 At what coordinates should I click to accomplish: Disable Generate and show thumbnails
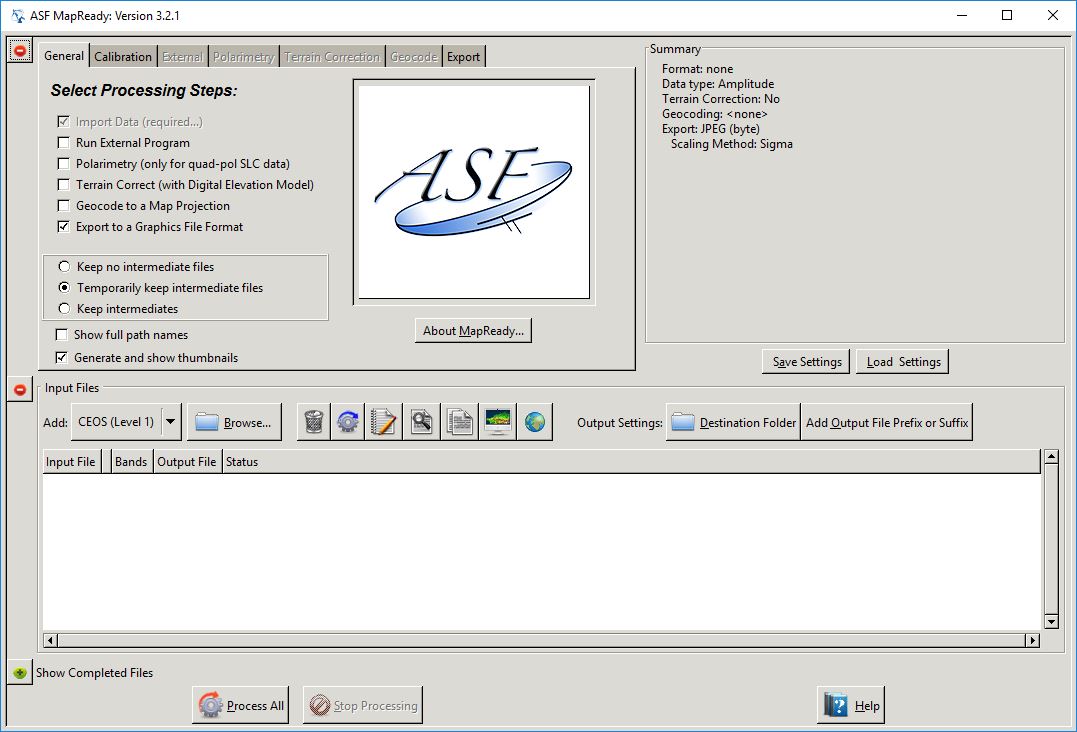pyautogui.click(x=62, y=357)
